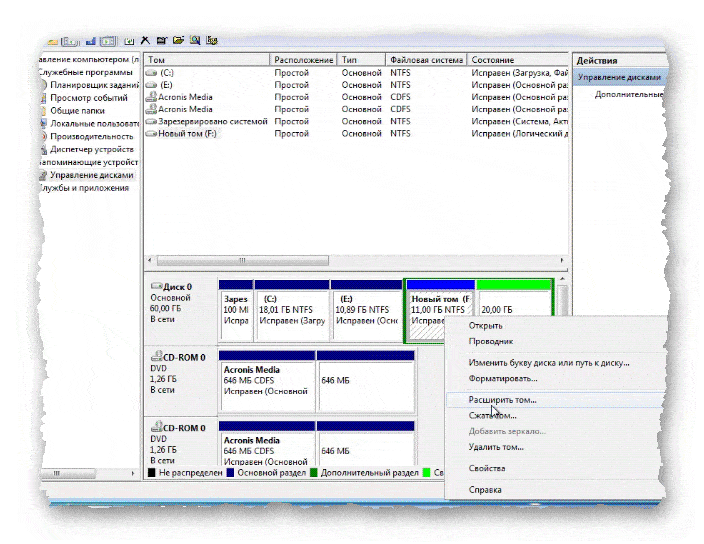Choose Открыть from the context menu
Viewport: 704px width, 544px height.
485,326
